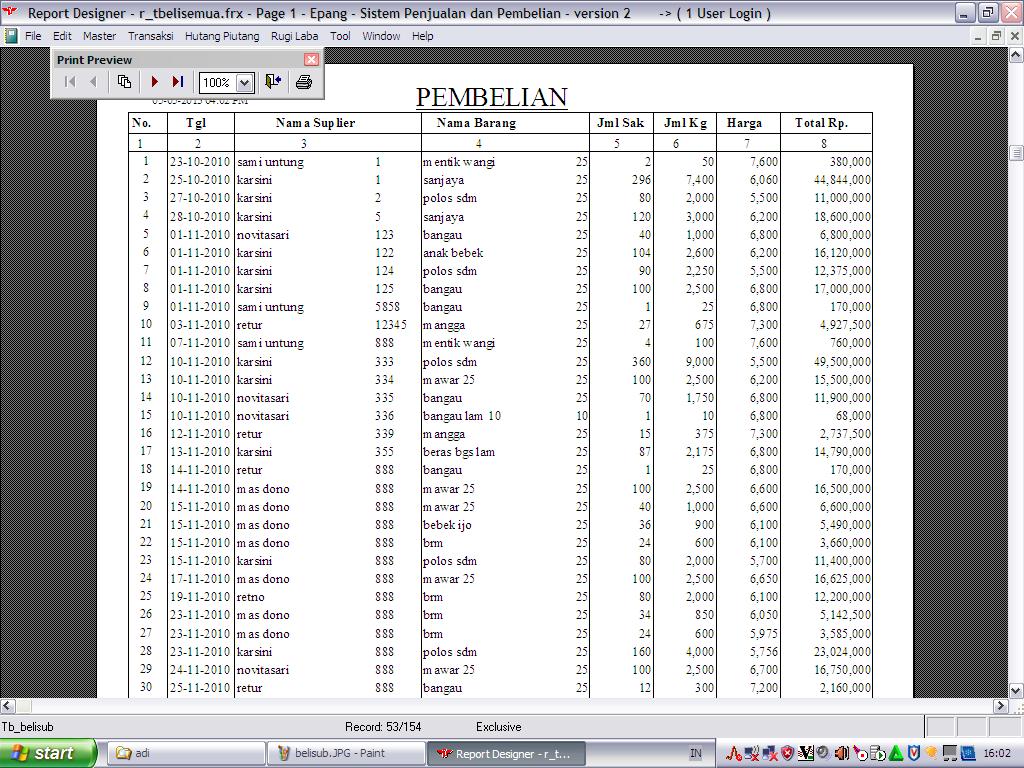
Task: Close the preview with the door icon
Action: click(273, 82)
